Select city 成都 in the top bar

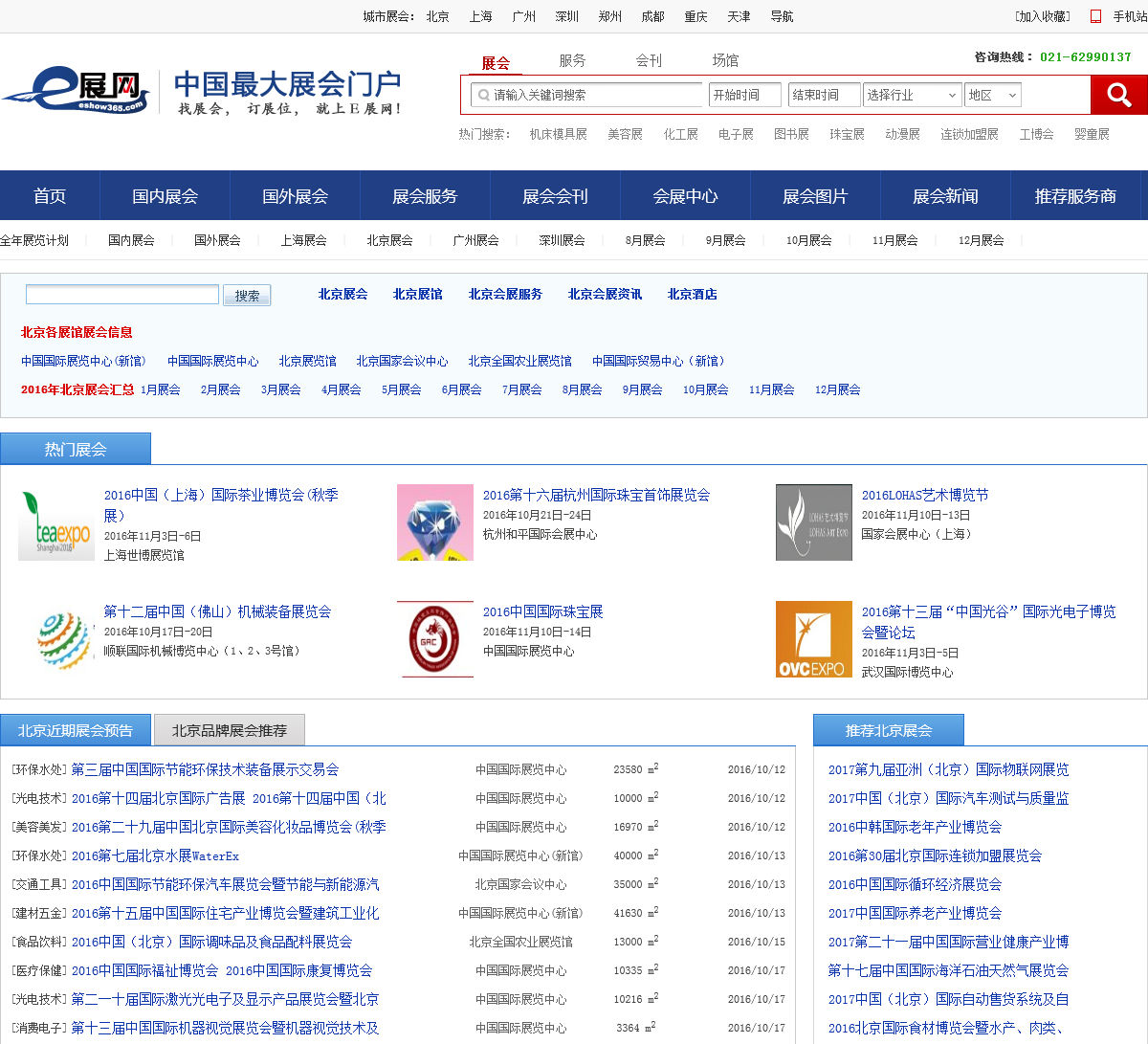click(x=653, y=16)
